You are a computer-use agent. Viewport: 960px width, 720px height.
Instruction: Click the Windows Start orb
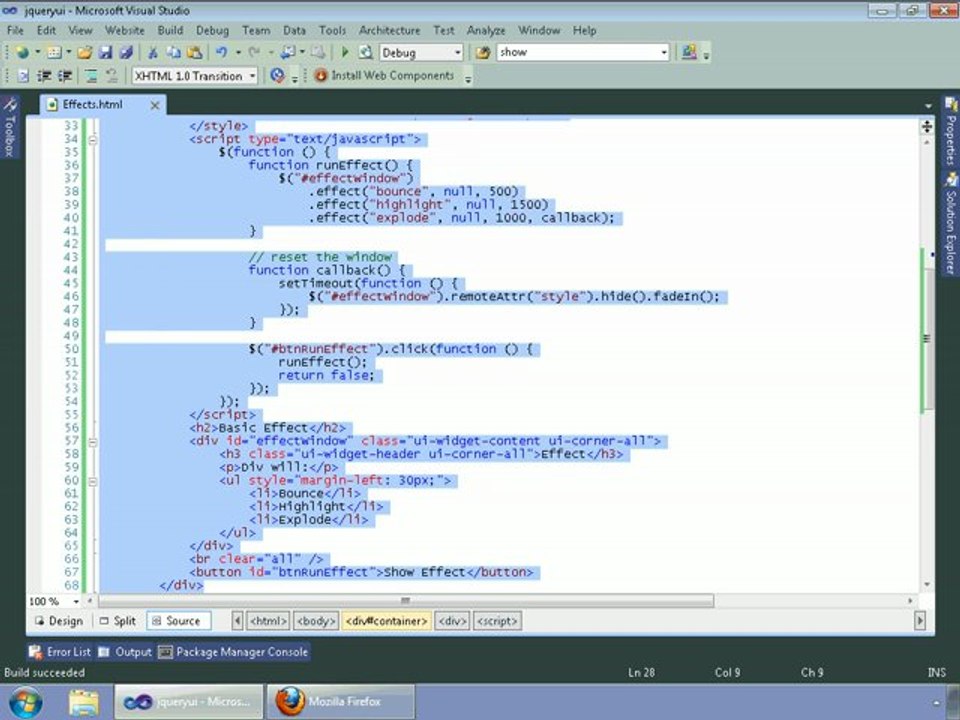pyautogui.click(x=25, y=702)
